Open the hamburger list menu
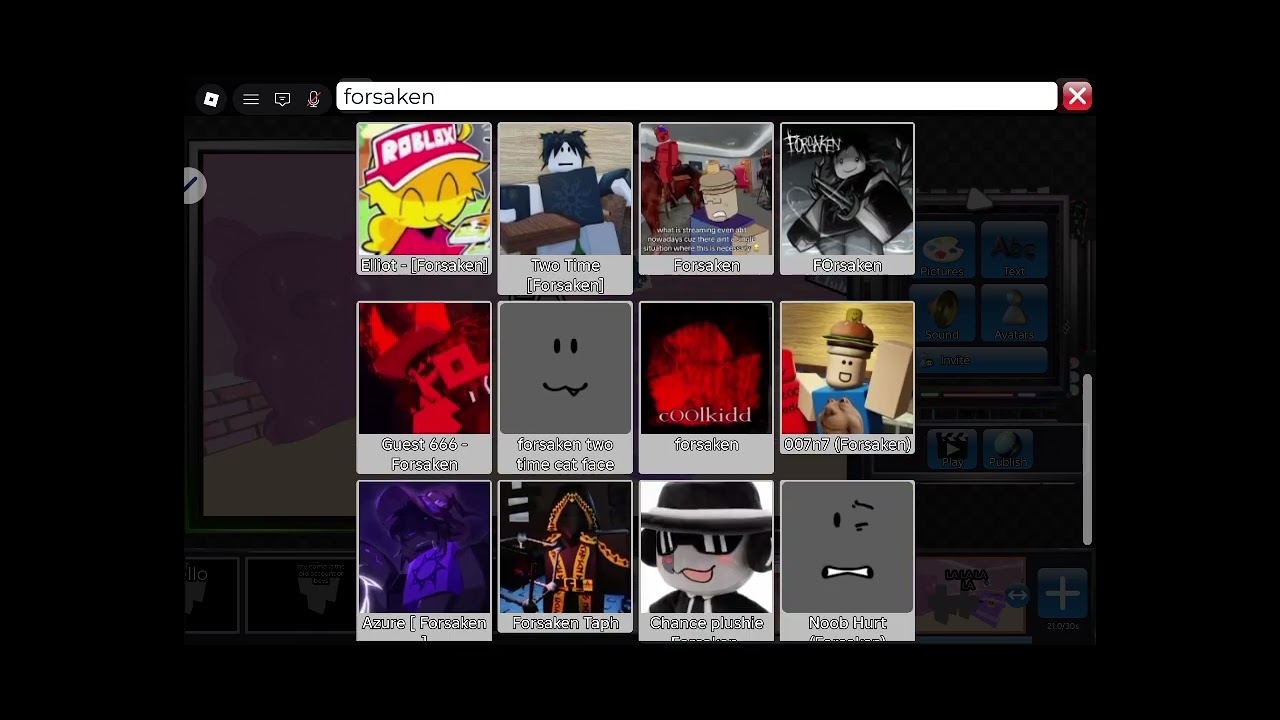 pyautogui.click(x=251, y=99)
